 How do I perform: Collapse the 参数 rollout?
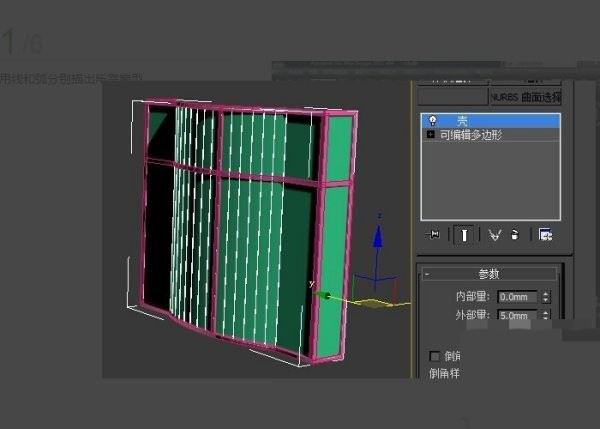tap(488, 273)
